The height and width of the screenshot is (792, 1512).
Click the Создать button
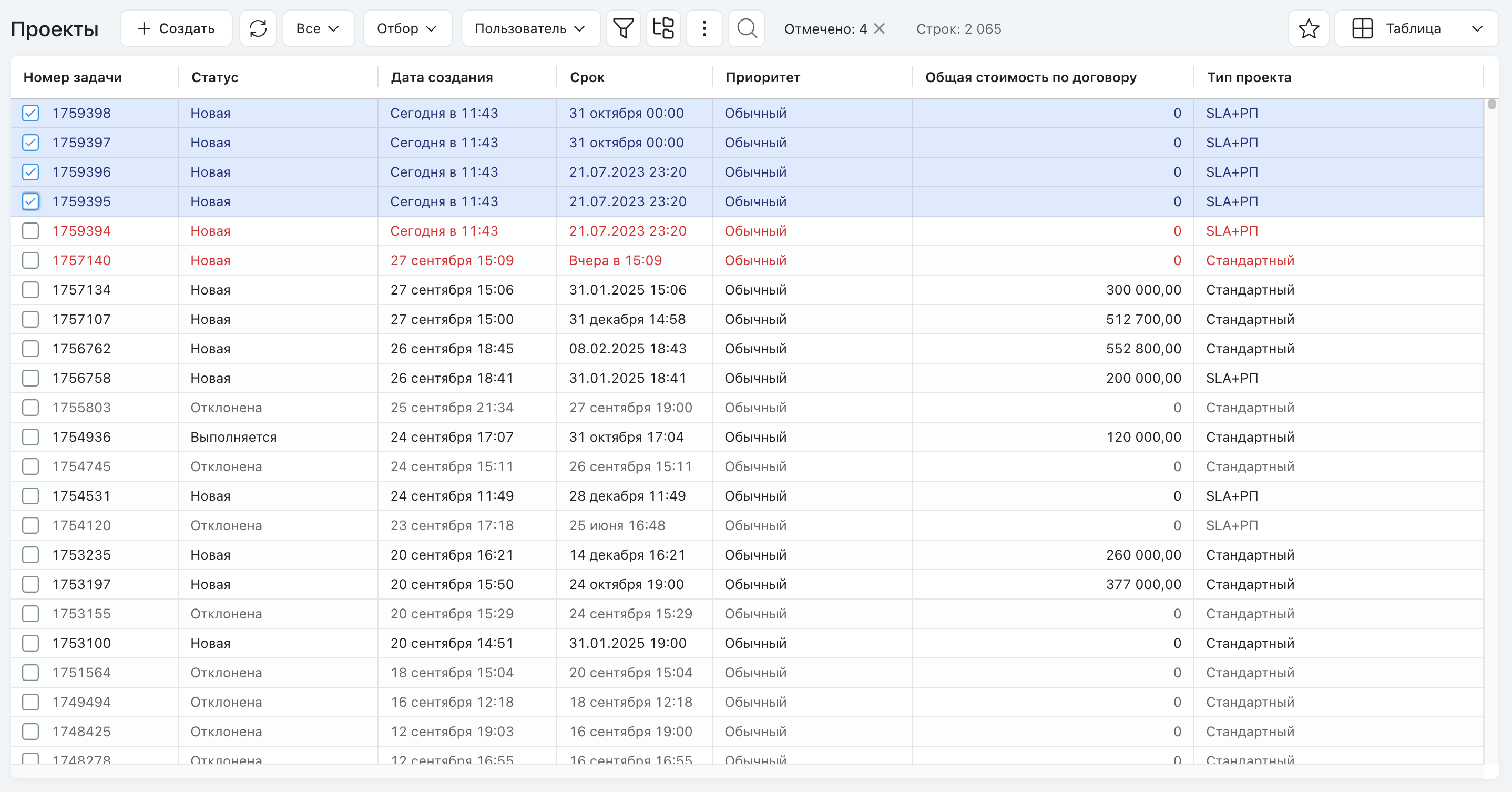(176, 28)
